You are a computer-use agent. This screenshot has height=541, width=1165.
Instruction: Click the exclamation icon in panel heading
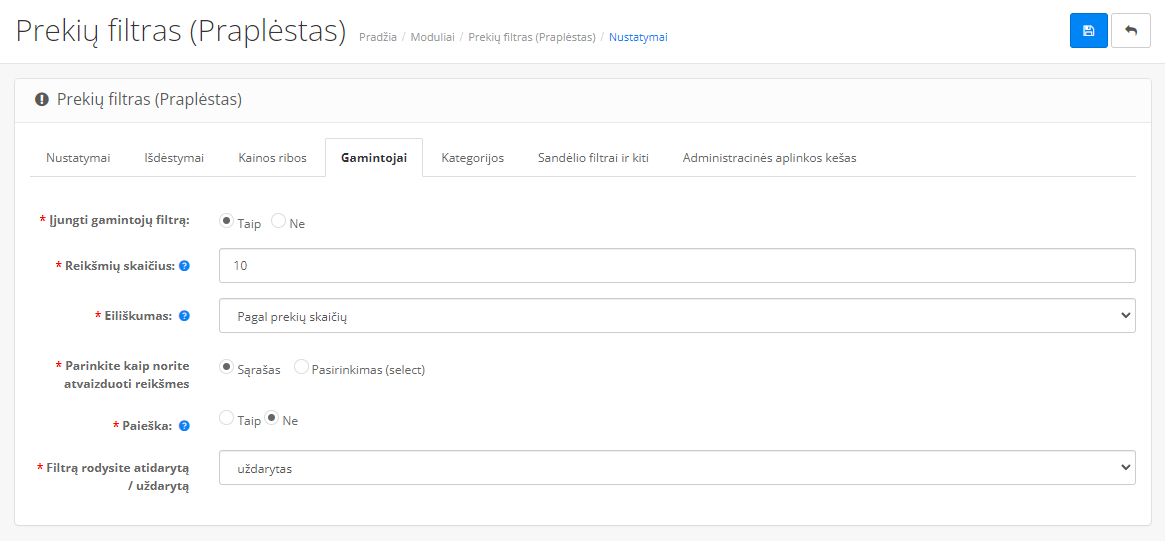42,99
